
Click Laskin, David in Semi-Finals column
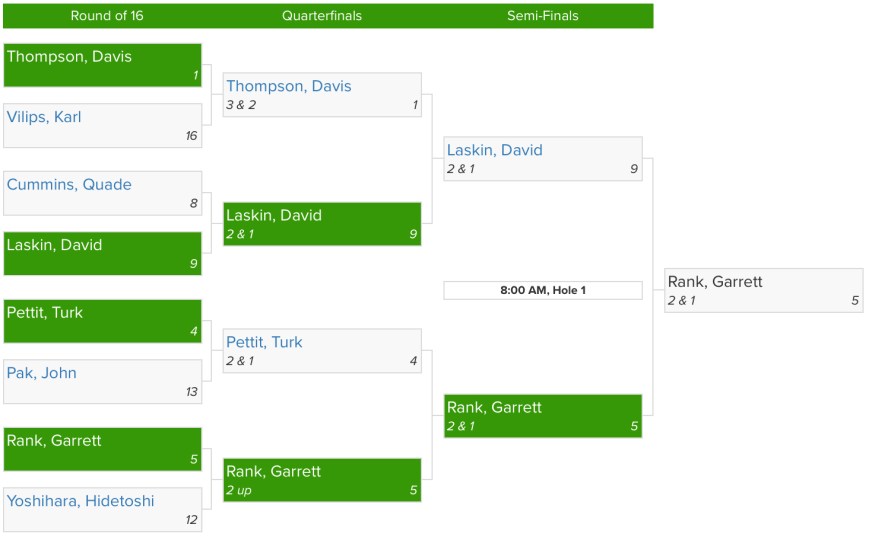(495, 151)
